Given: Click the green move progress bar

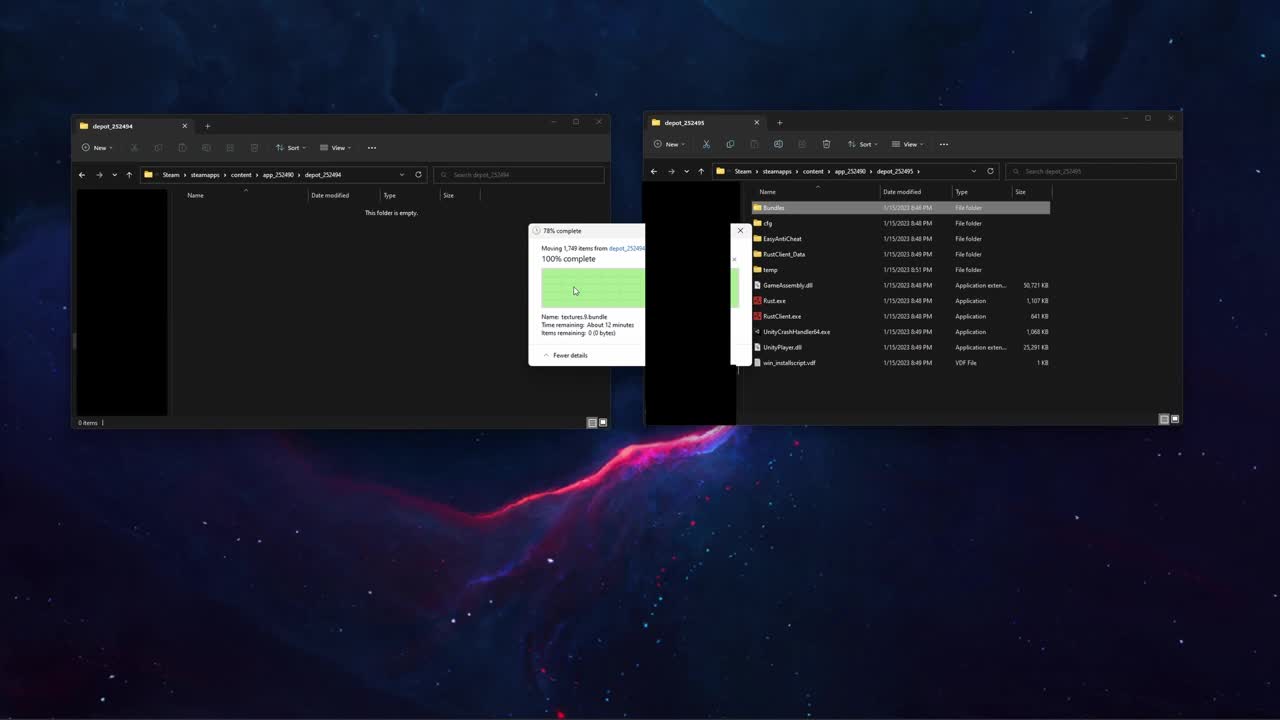Looking at the screenshot, I should pos(592,288).
